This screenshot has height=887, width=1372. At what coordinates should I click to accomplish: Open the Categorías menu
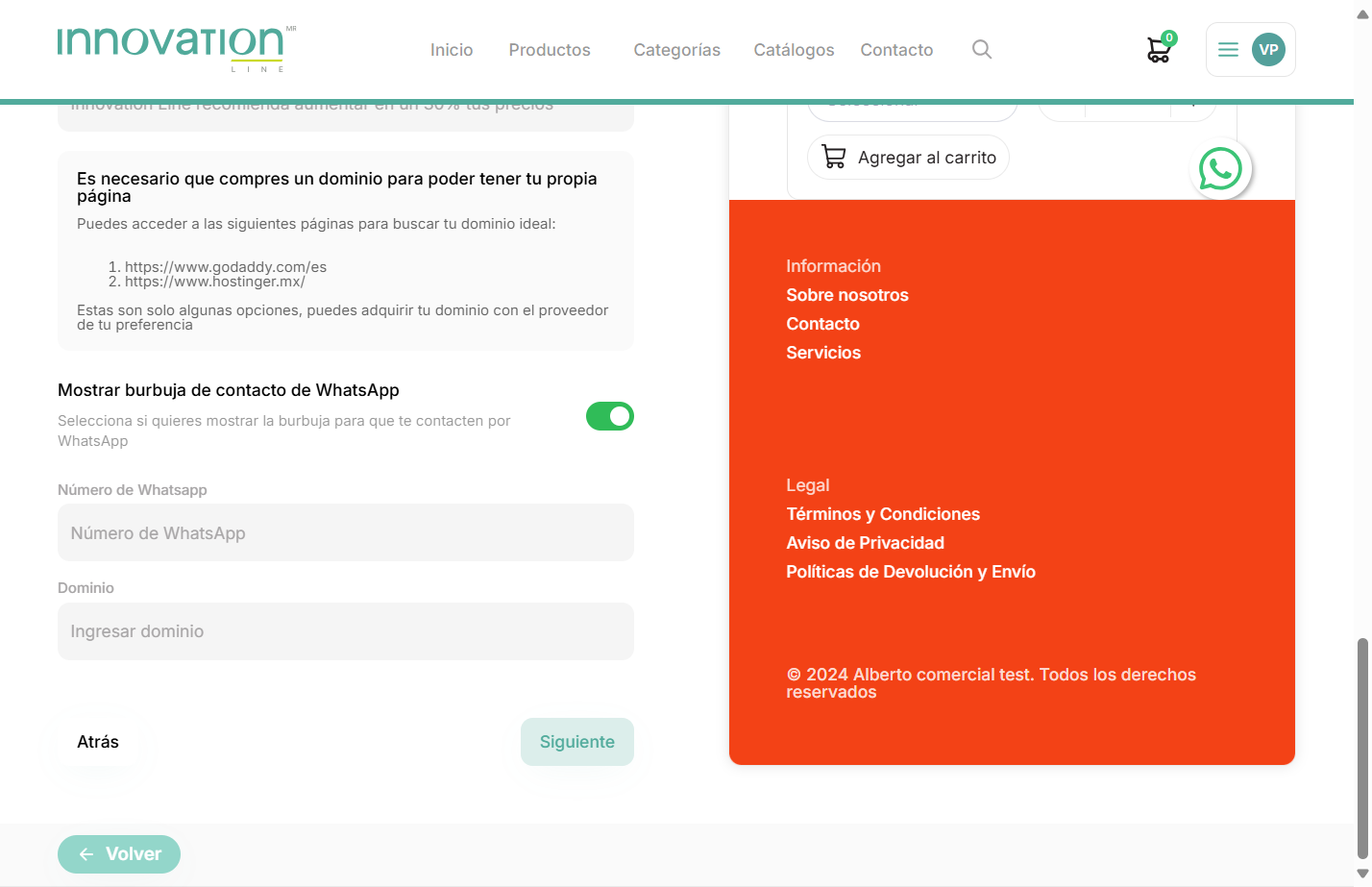tap(676, 50)
